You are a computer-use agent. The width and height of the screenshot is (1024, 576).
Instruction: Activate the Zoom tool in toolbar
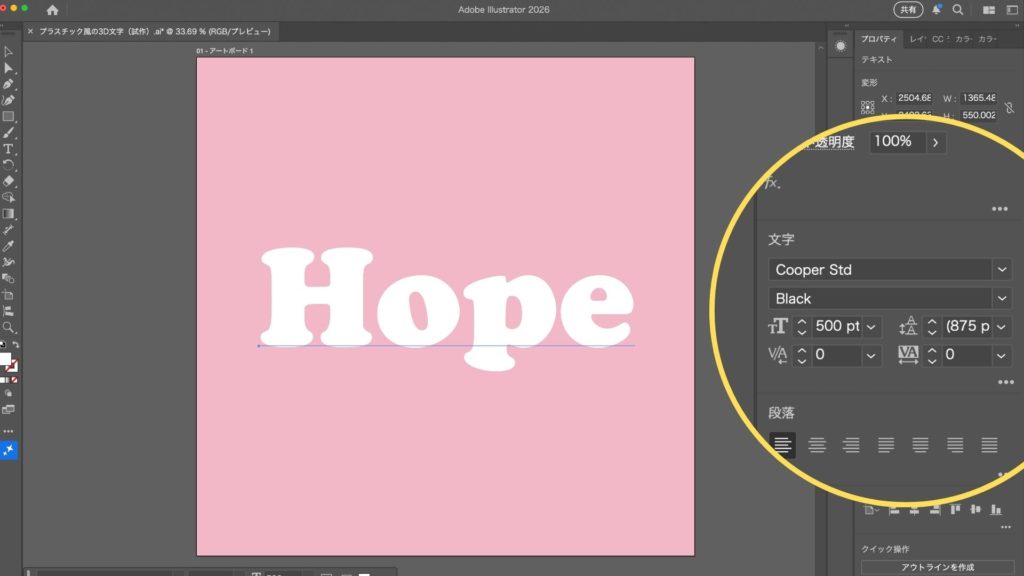(x=9, y=327)
